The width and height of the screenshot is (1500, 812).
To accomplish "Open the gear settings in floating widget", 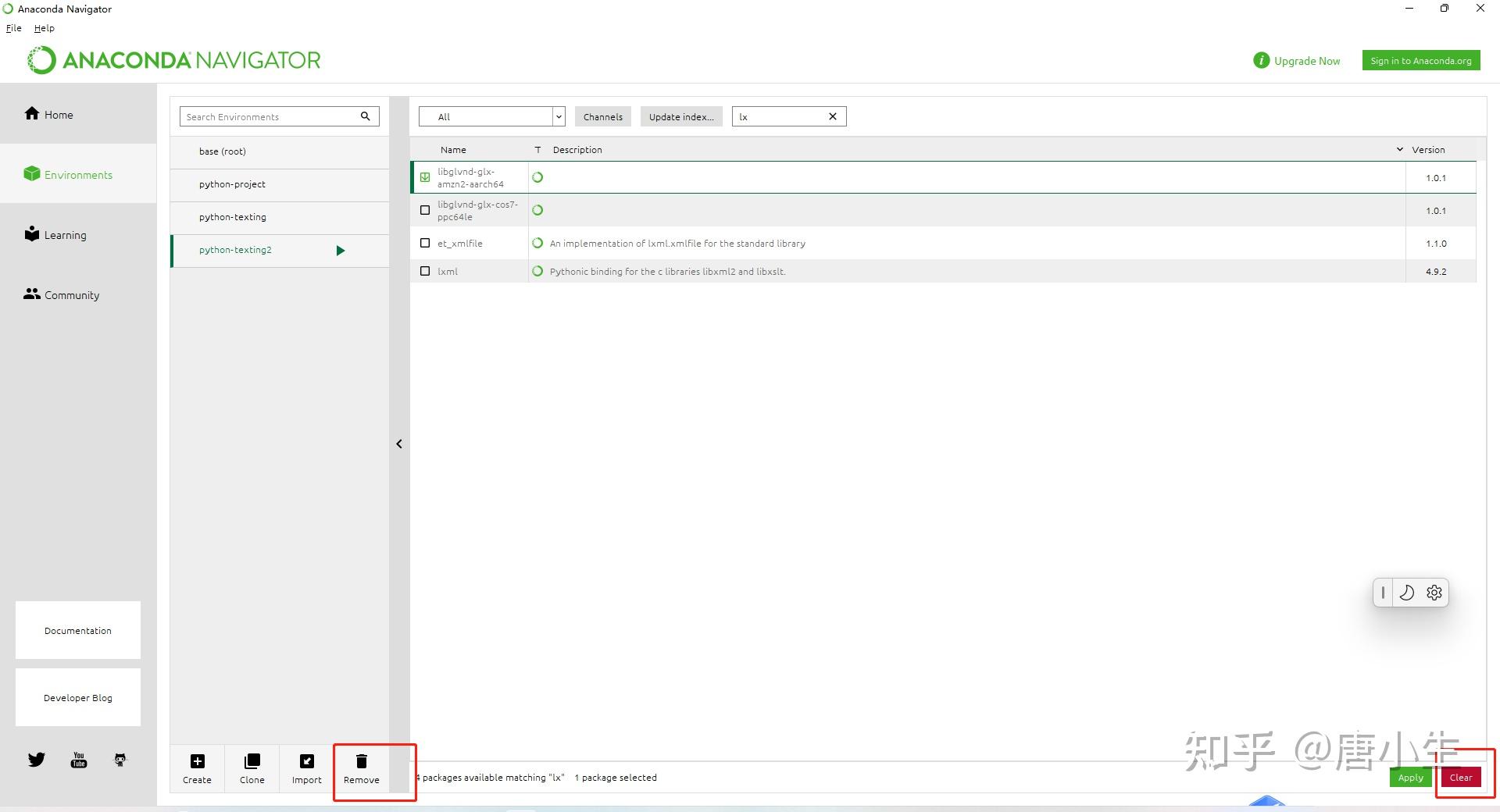I will point(1434,593).
